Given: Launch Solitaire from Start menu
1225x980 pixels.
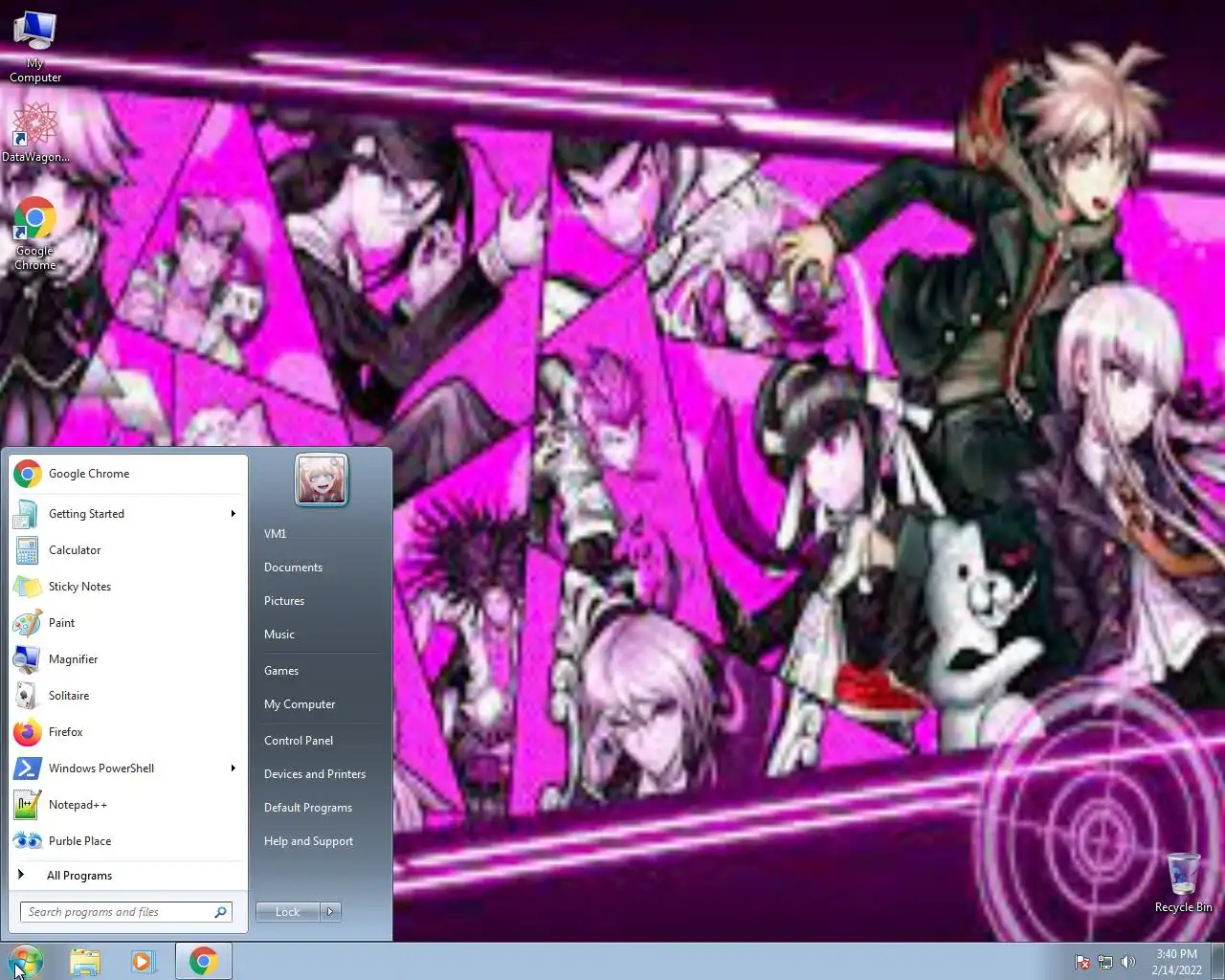Looking at the screenshot, I should tap(128, 696).
